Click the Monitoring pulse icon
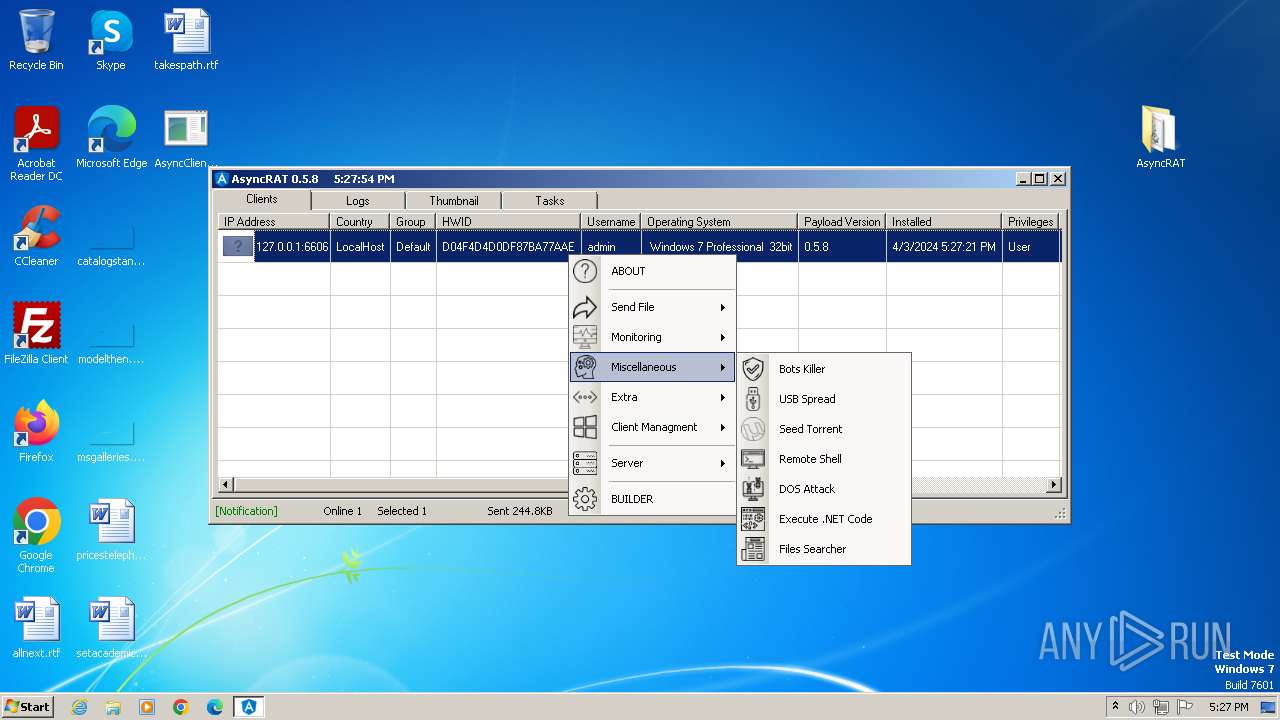This screenshot has width=1280, height=720. pos(585,337)
